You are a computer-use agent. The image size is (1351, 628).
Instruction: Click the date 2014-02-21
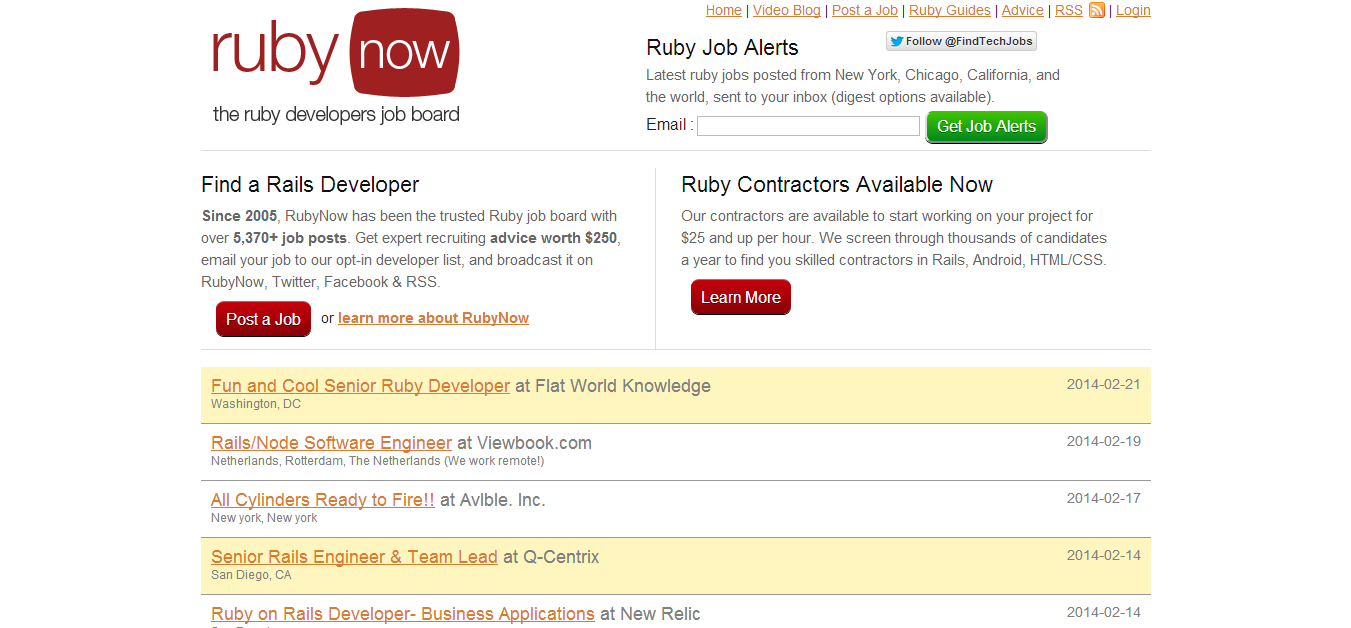click(x=1104, y=384)
